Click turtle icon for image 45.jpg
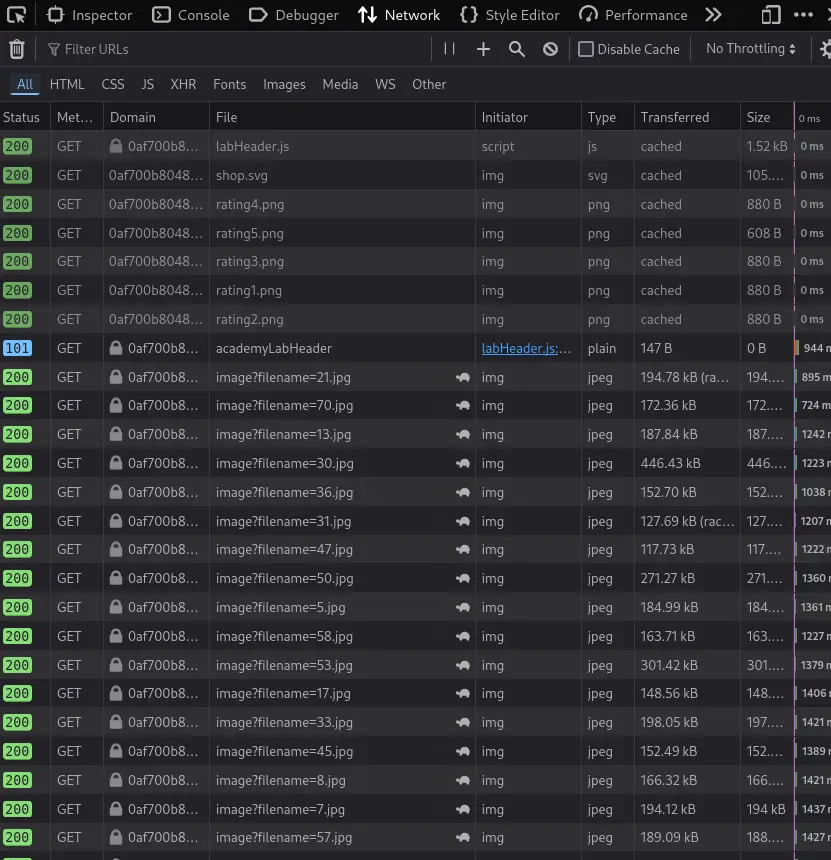The height and width of the screenshot is (860, 831). pos(463,751)
